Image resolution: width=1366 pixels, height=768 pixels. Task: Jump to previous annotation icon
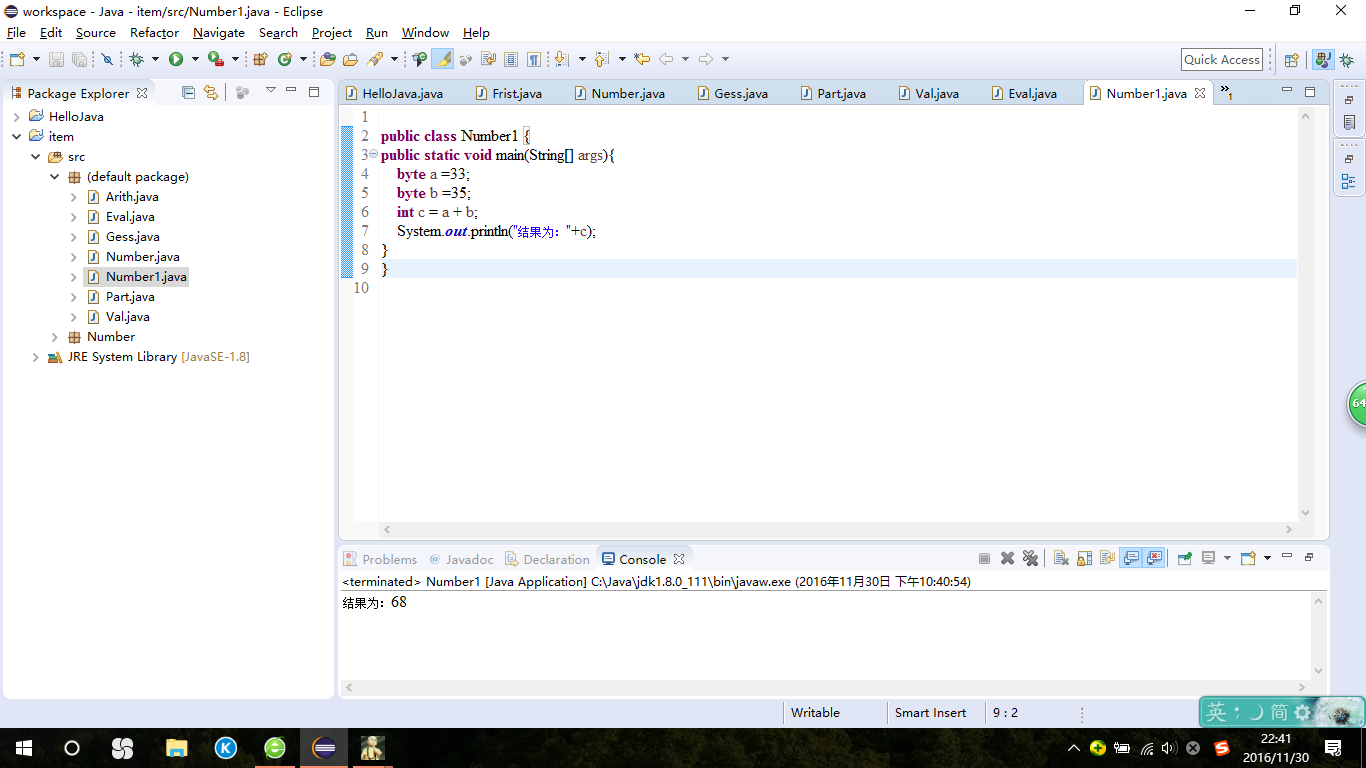pyautogui.click(x=600, y=59)
